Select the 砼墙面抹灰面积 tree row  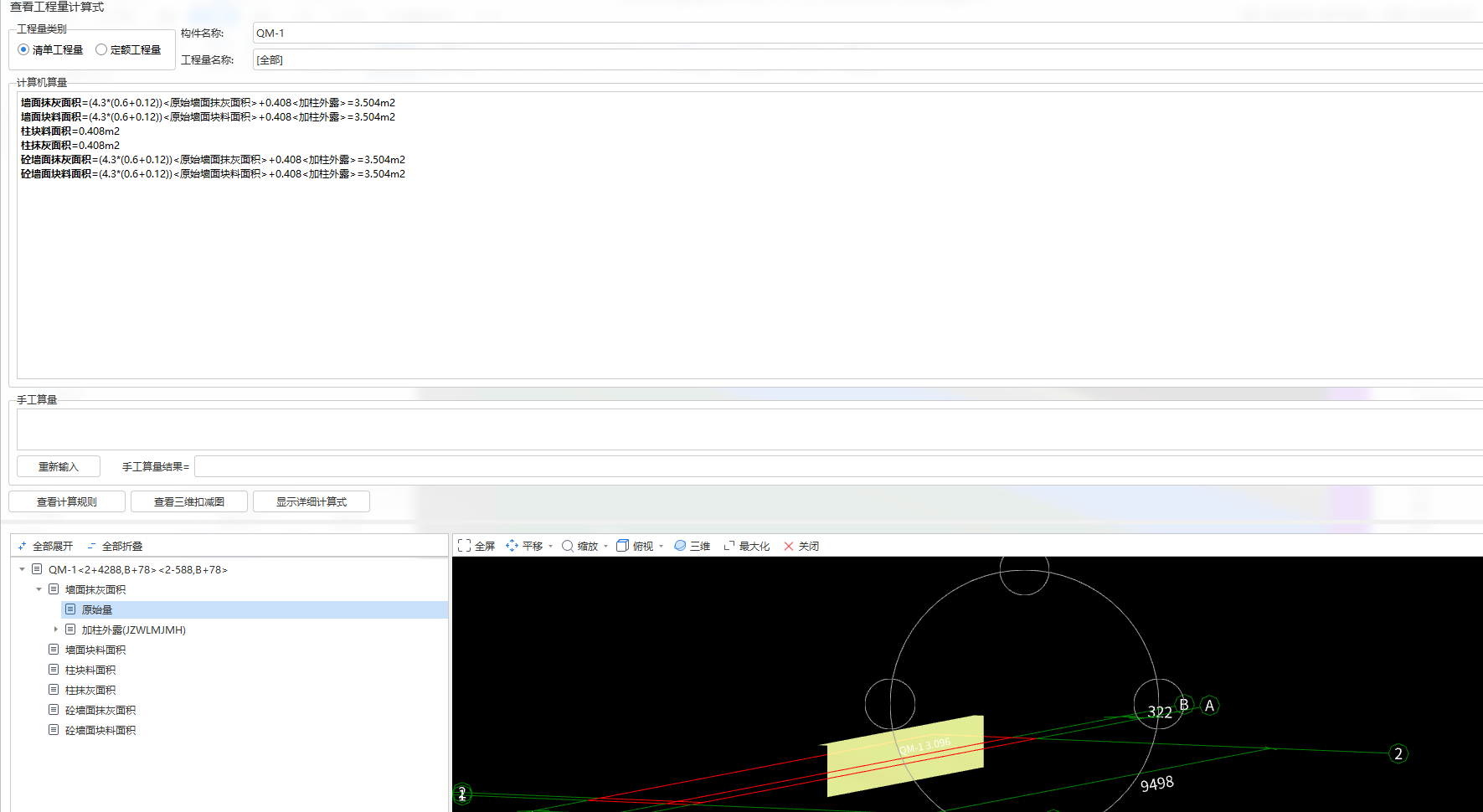(100, 710)
